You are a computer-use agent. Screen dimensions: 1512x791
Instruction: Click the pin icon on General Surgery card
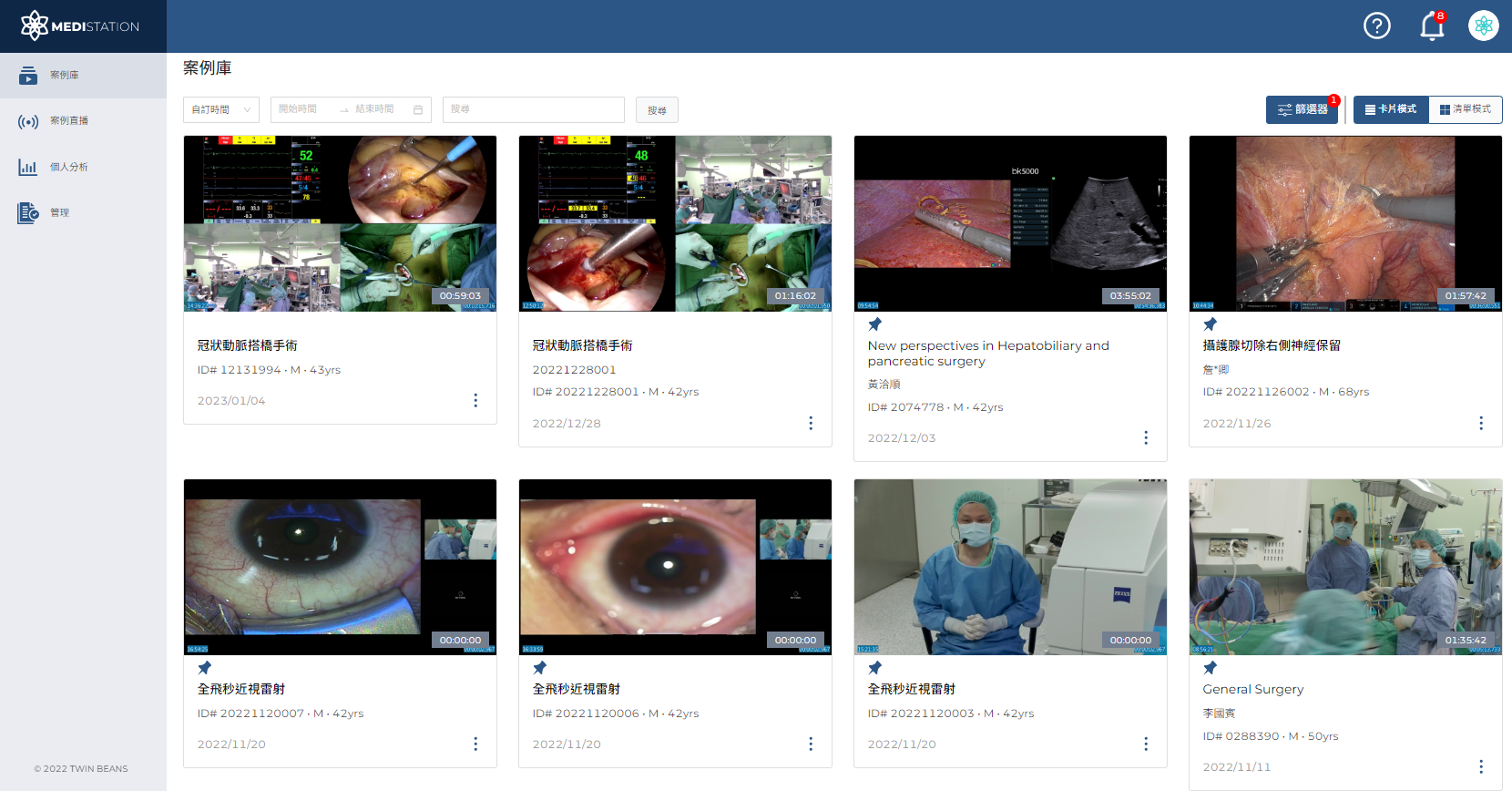(x=1210, y=668)
